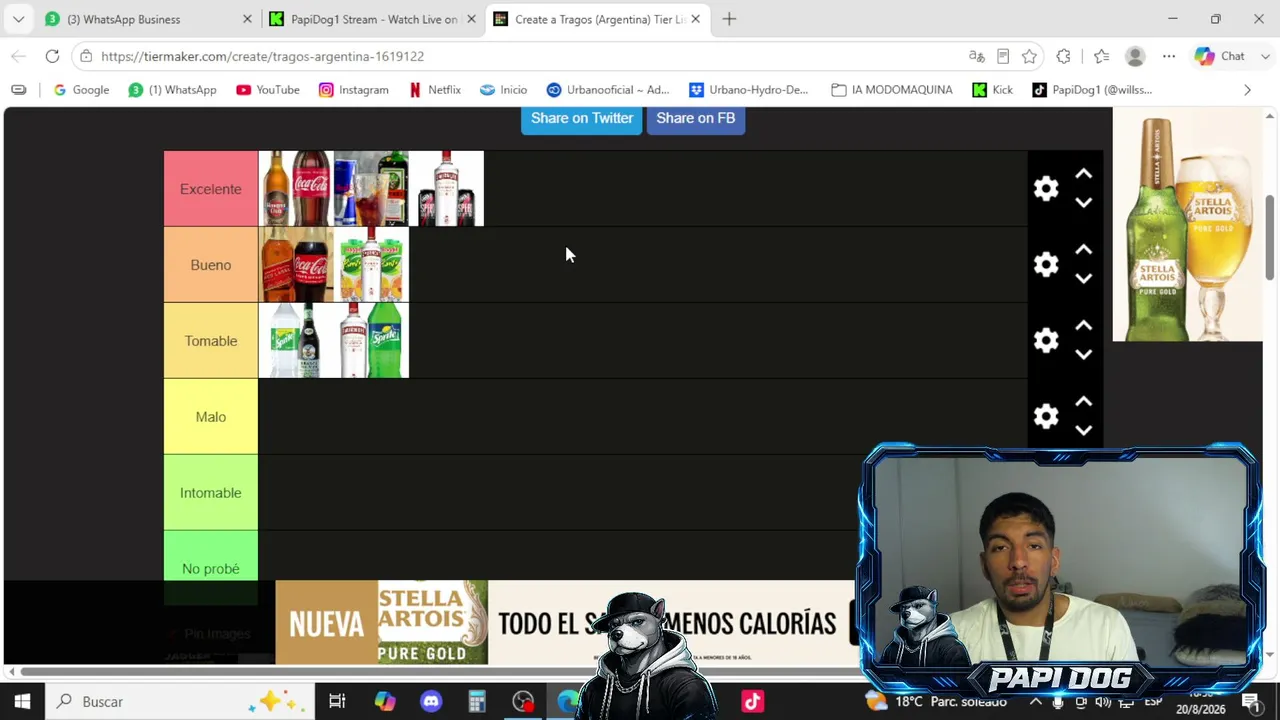Move the Tomable tier down with its arrow
This screenshot has width=1280, height=720.
1083,355
